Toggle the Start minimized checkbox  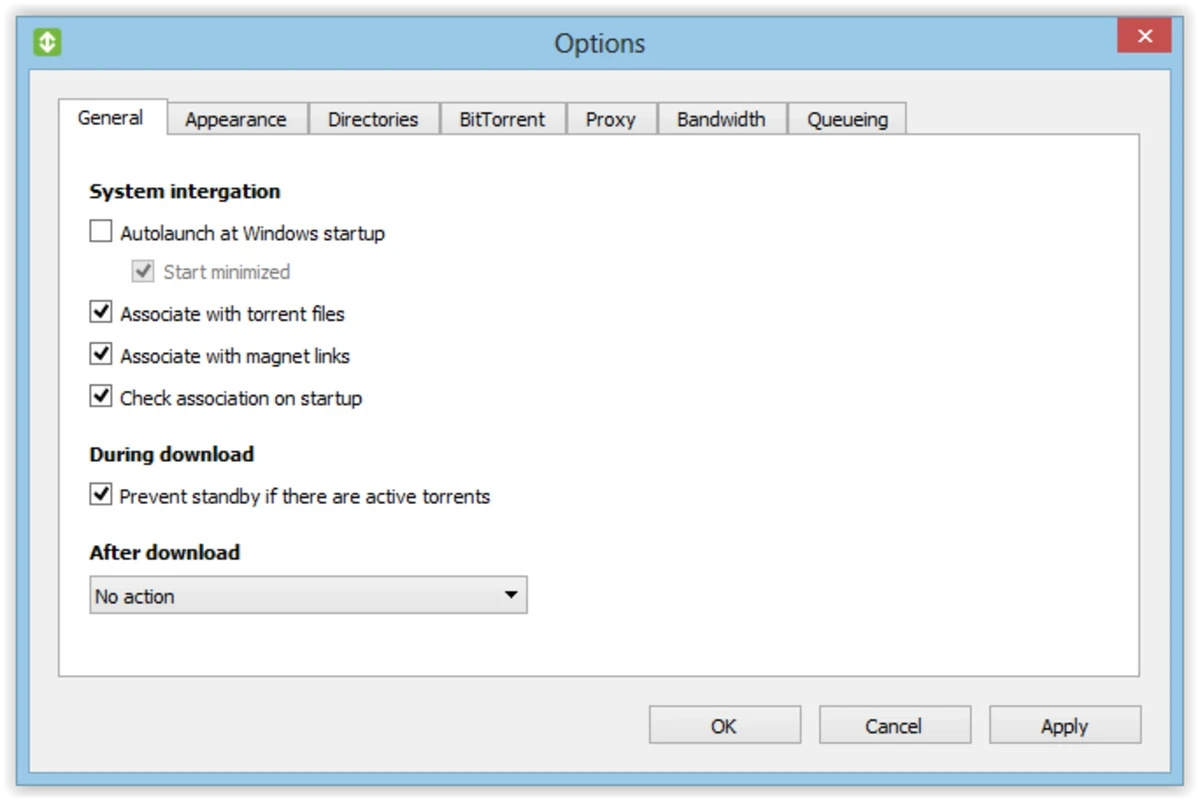(143, 271)
